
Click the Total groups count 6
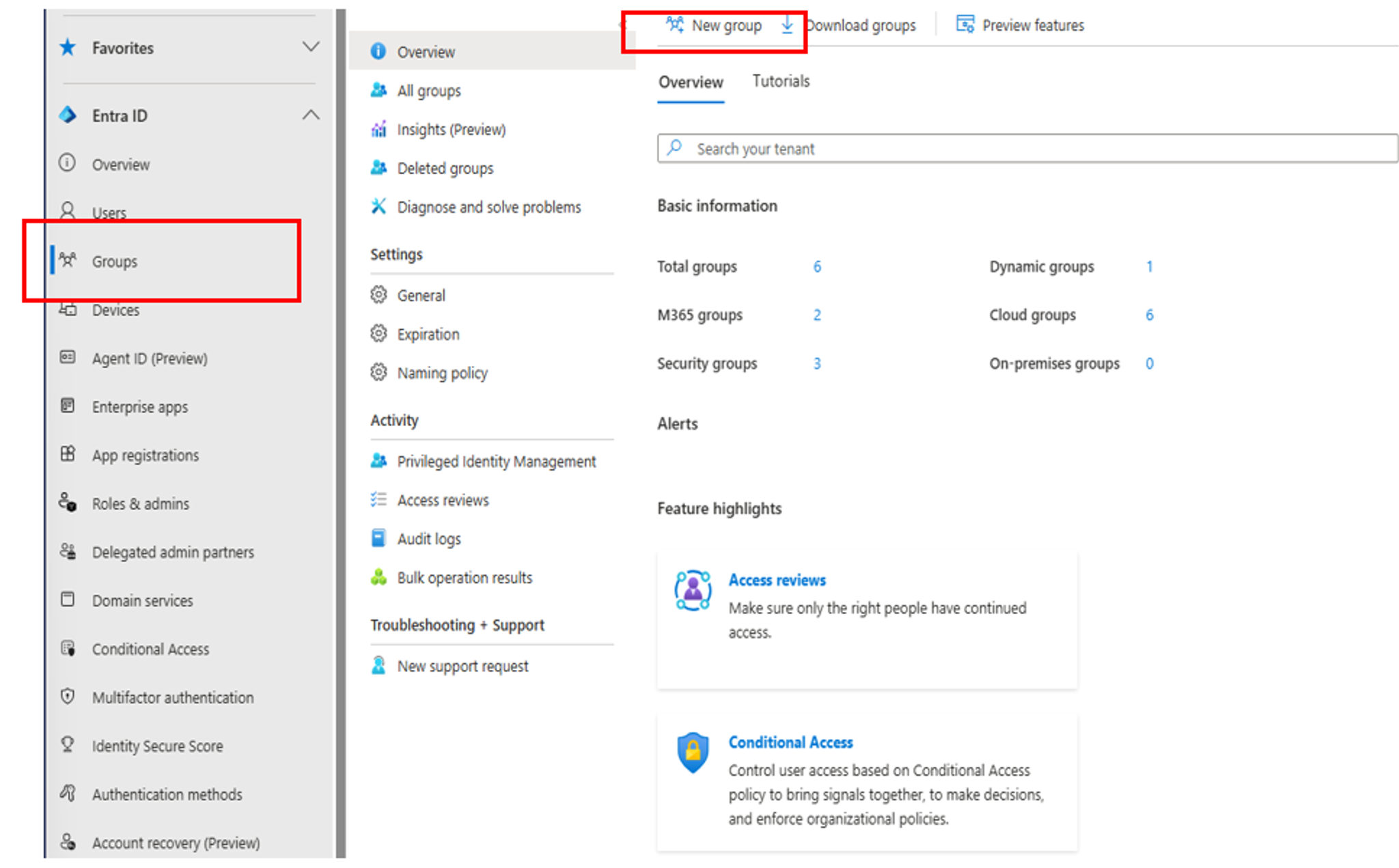[x=817, y=266]
